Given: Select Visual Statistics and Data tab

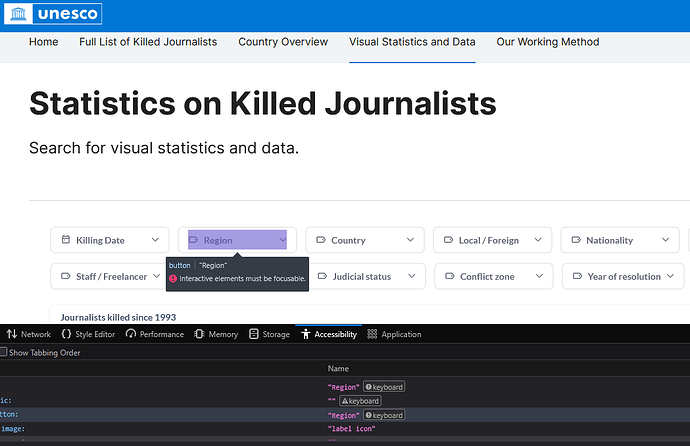Looking at the screenshot, I should pos(412,42).
